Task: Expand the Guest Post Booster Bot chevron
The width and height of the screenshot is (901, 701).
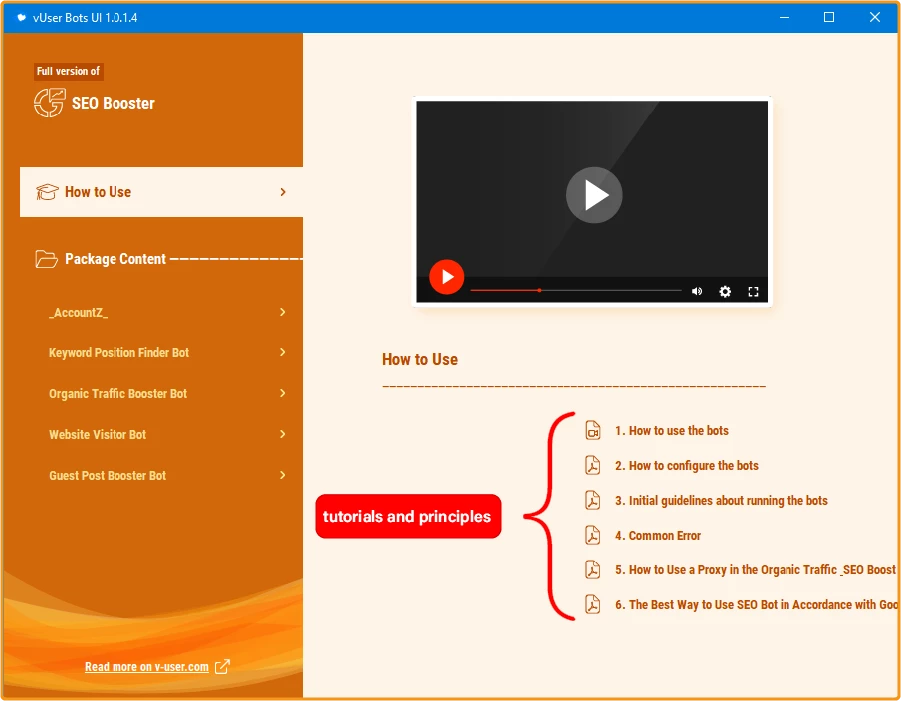Action: tap(283, 475)
